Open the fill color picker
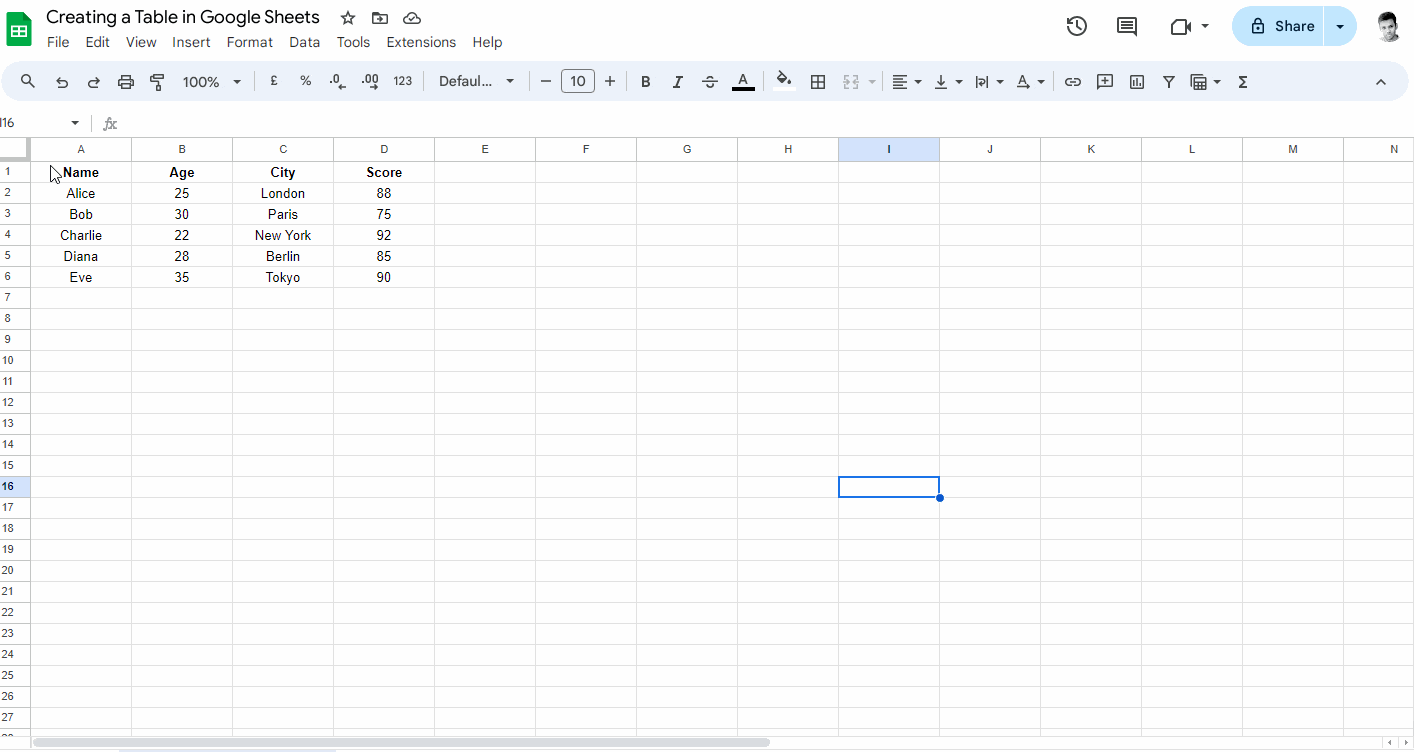Viewport: 1414px width, 752px height. pos(783,81)
